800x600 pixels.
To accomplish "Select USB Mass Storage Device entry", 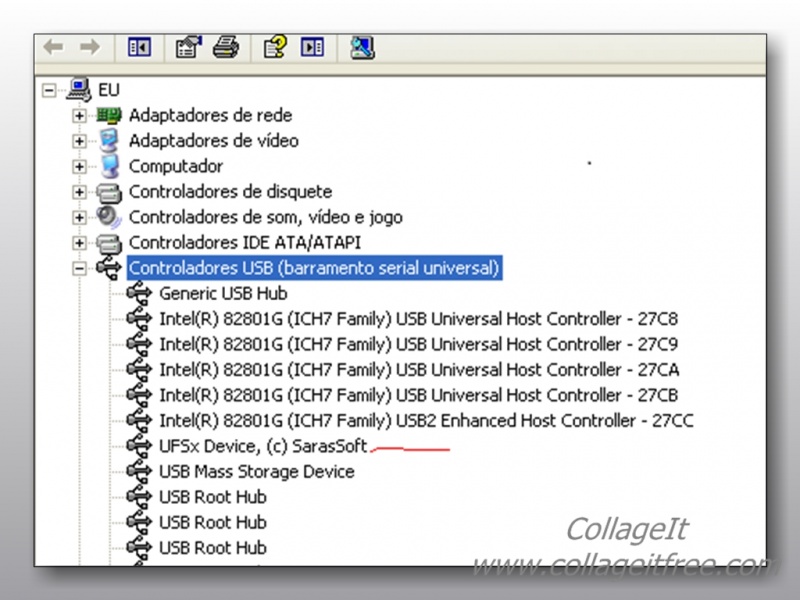I will pos(257,472).
